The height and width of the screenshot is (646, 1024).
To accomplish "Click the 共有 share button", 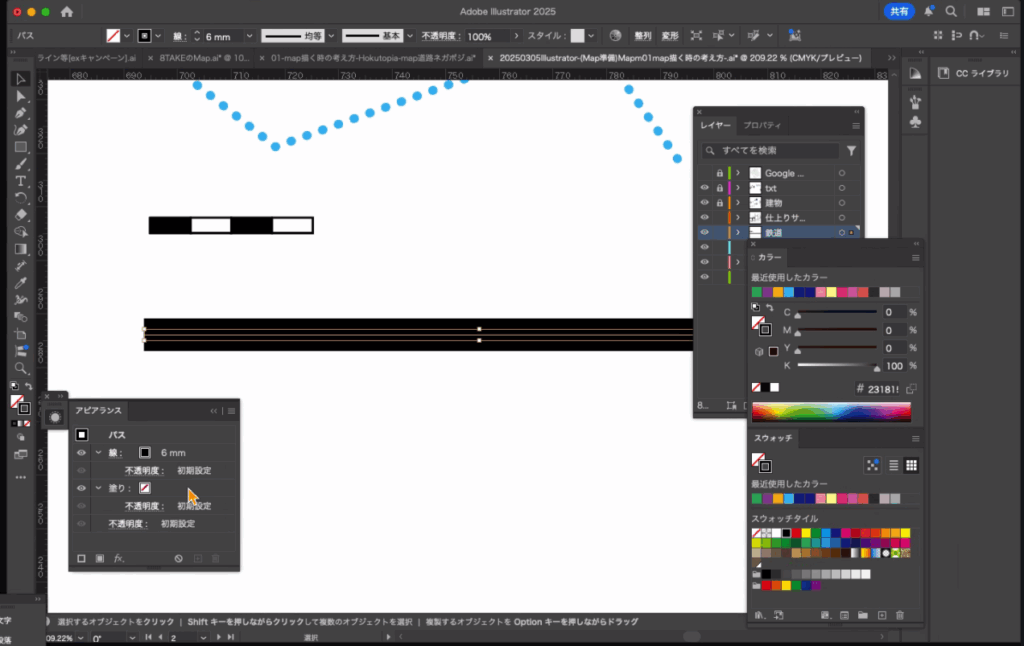I will coord(899,11).
